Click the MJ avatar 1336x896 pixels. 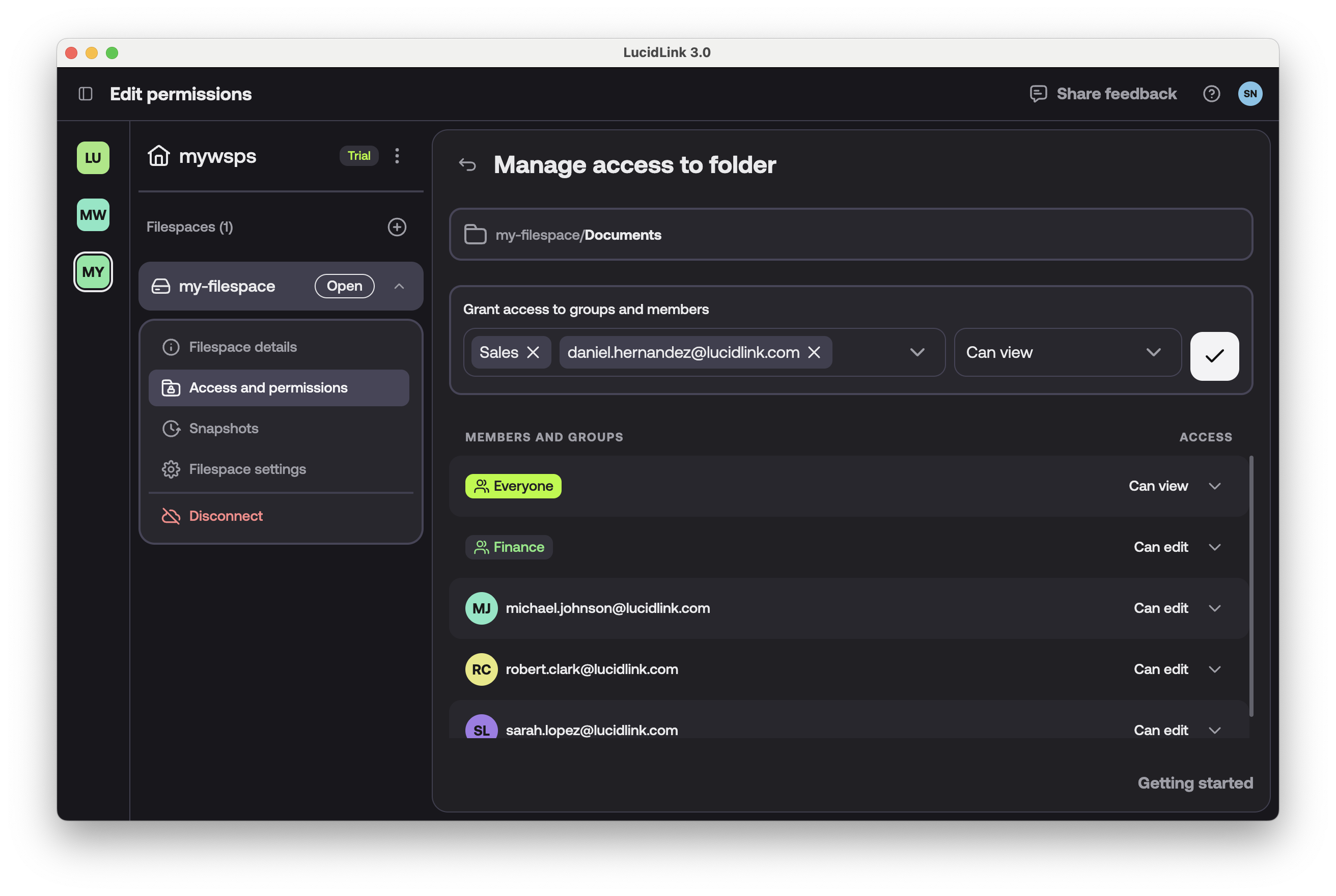click(x=481, y=608)
